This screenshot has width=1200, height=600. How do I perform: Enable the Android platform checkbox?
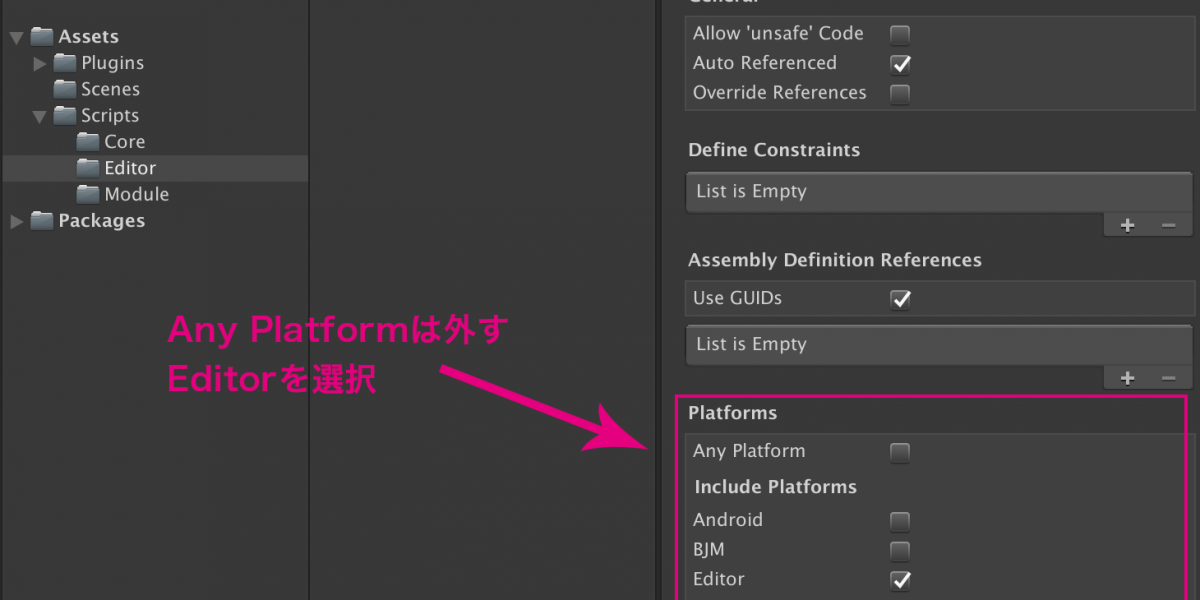pyautogui.click(x=900, y=521)
